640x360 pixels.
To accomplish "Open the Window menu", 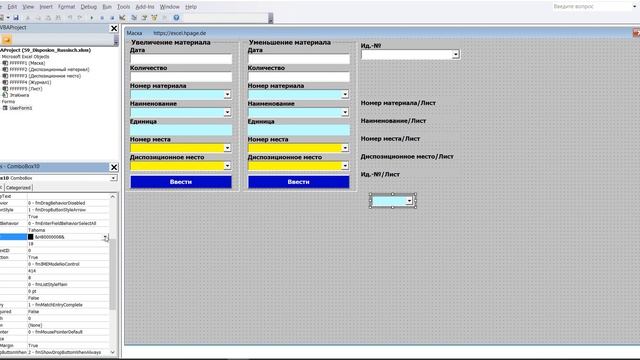I will click(169, 7).
